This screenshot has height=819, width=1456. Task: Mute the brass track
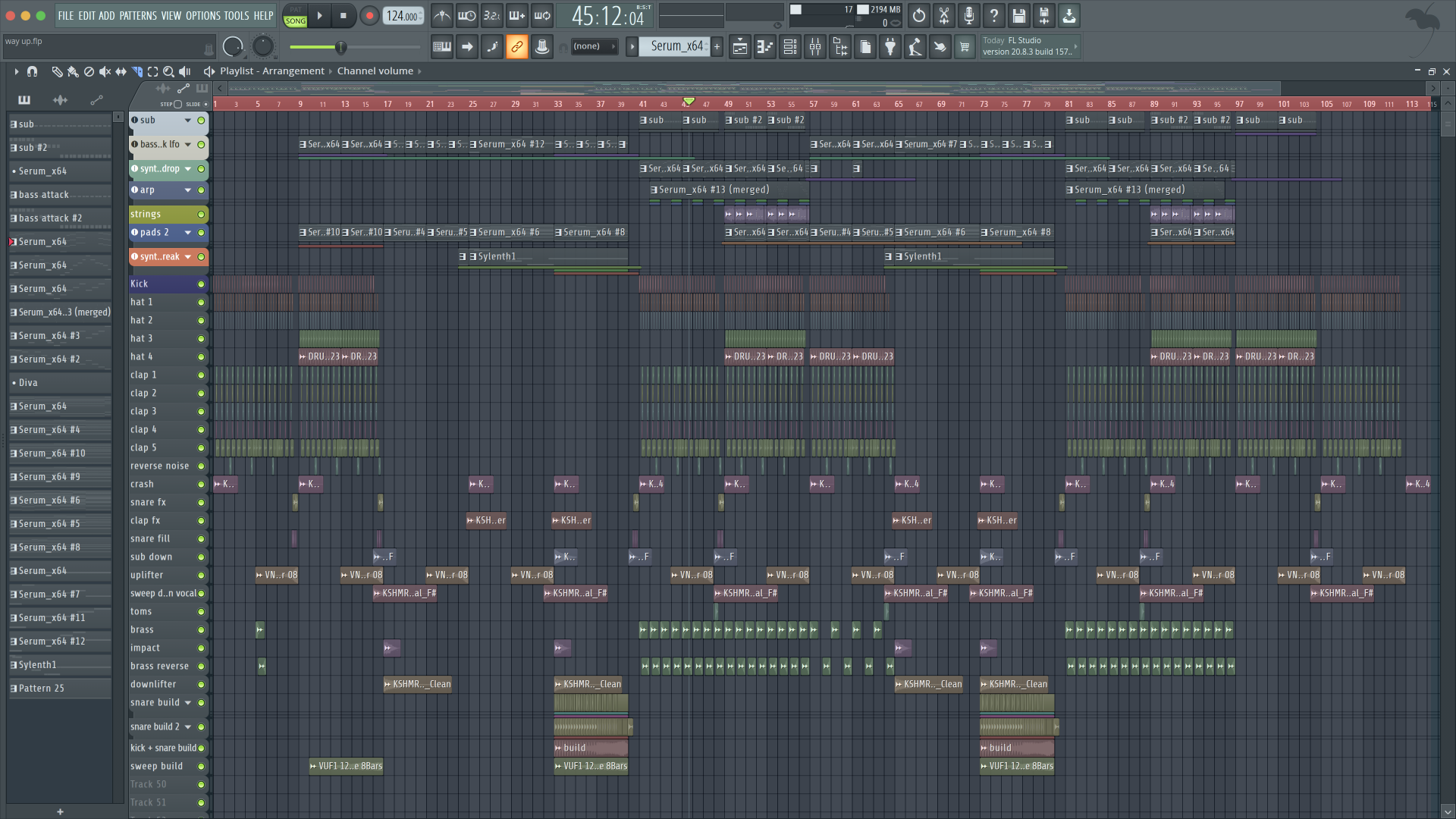coord(201,630)
